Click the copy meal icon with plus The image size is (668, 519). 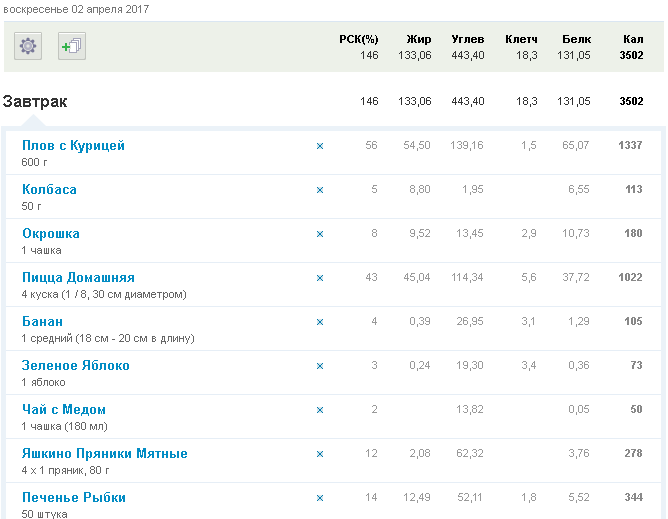pyautogui.click(x=72, y=46)
